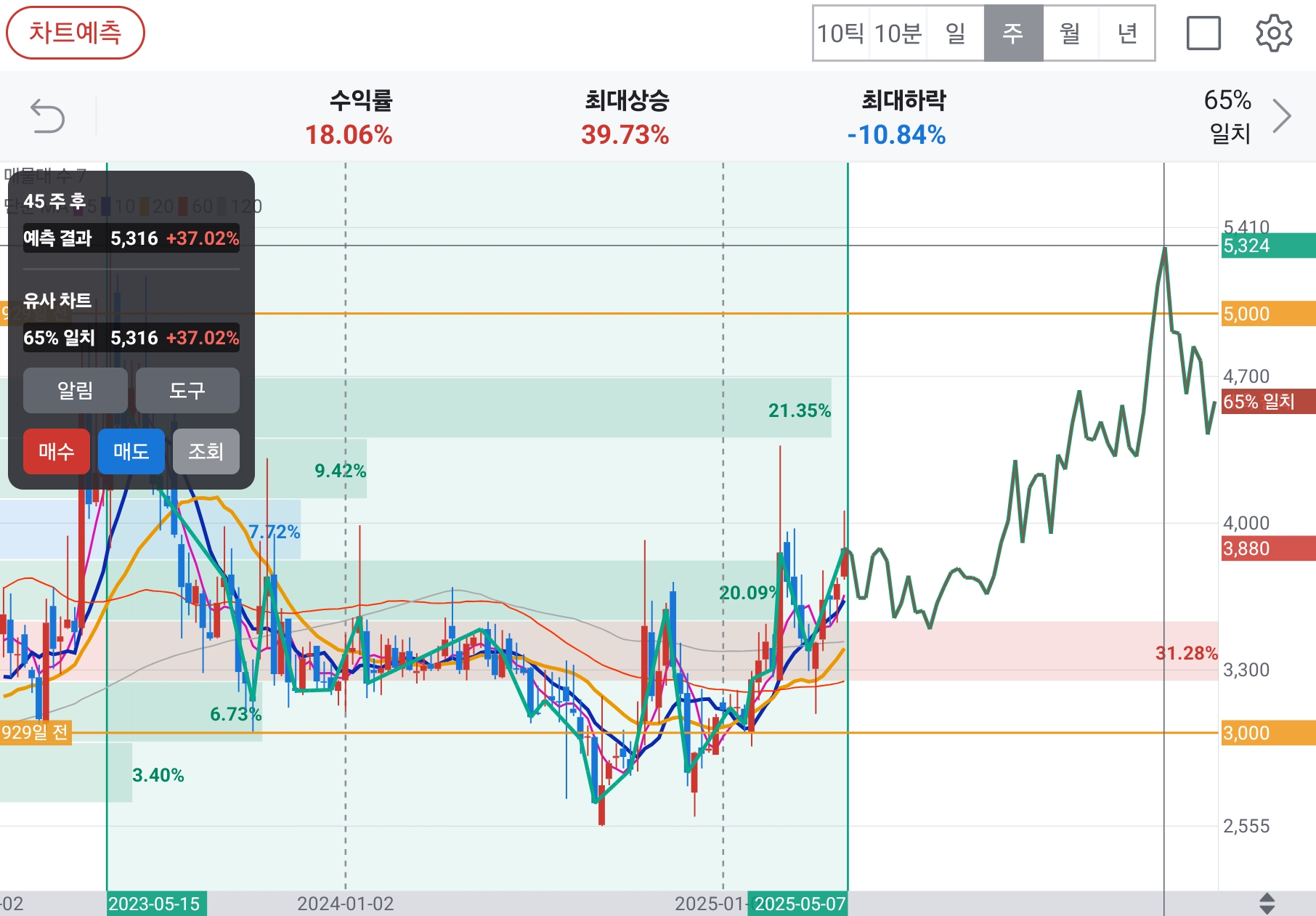
Task: Tap the undo back arrow icon
Action: 48,116
